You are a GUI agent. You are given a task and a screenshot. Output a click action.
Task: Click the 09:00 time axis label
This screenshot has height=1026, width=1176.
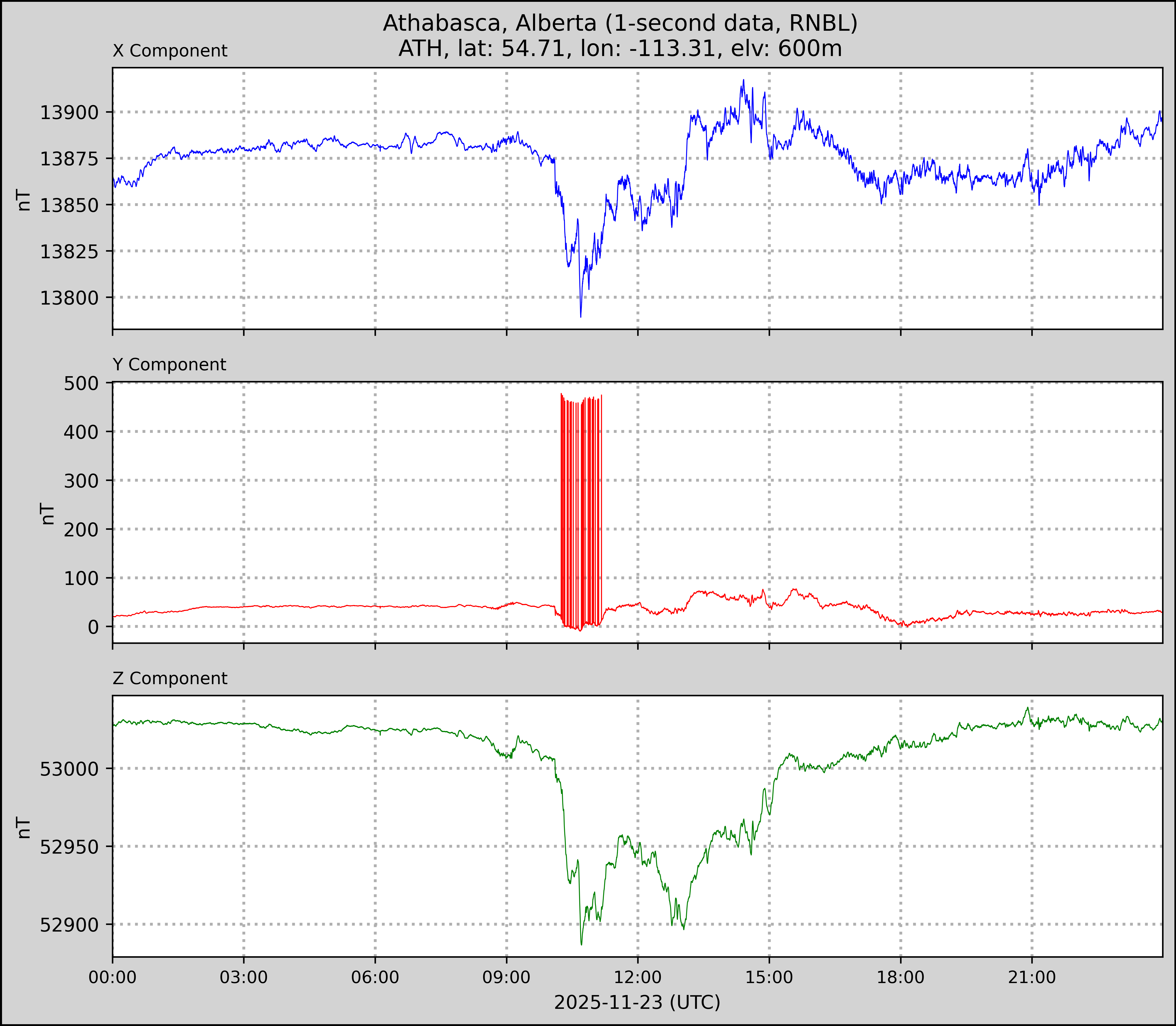tap(506, 977)
